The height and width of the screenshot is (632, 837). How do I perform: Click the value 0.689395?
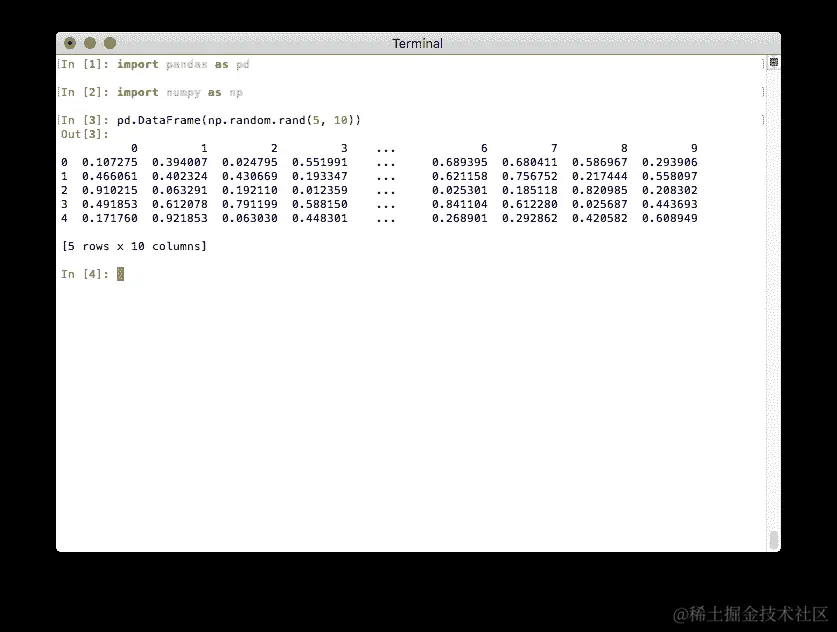click(x=460, y=162)
